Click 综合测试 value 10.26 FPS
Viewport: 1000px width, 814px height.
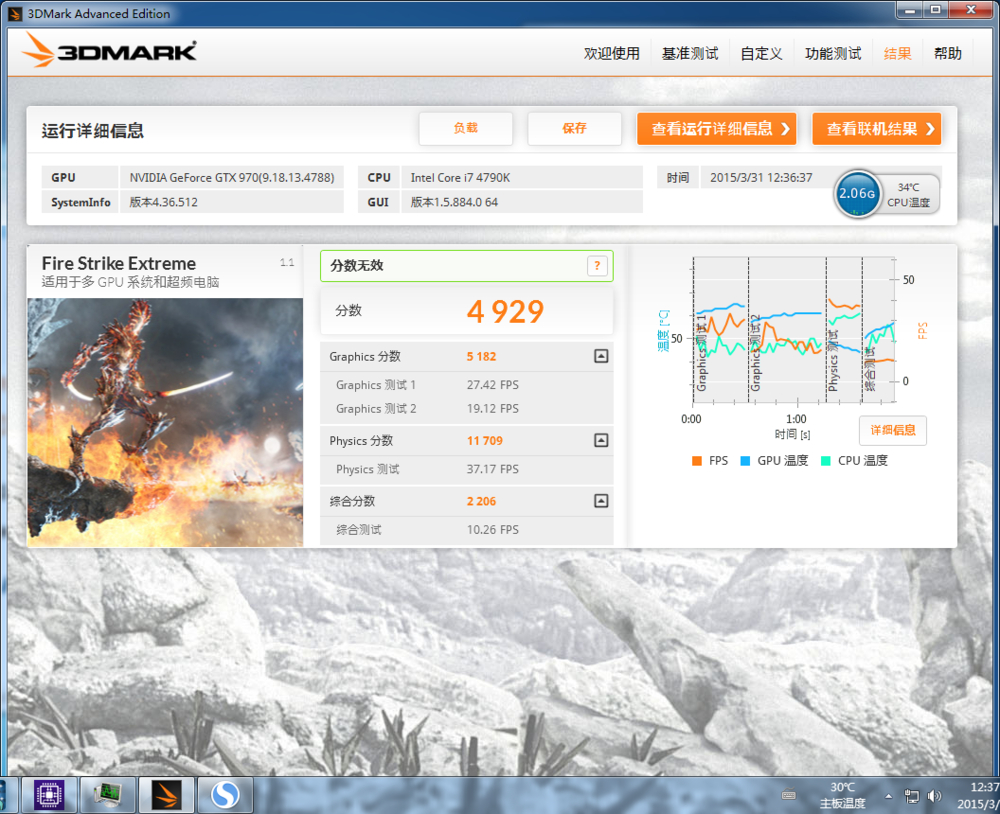tap(492, 529)
